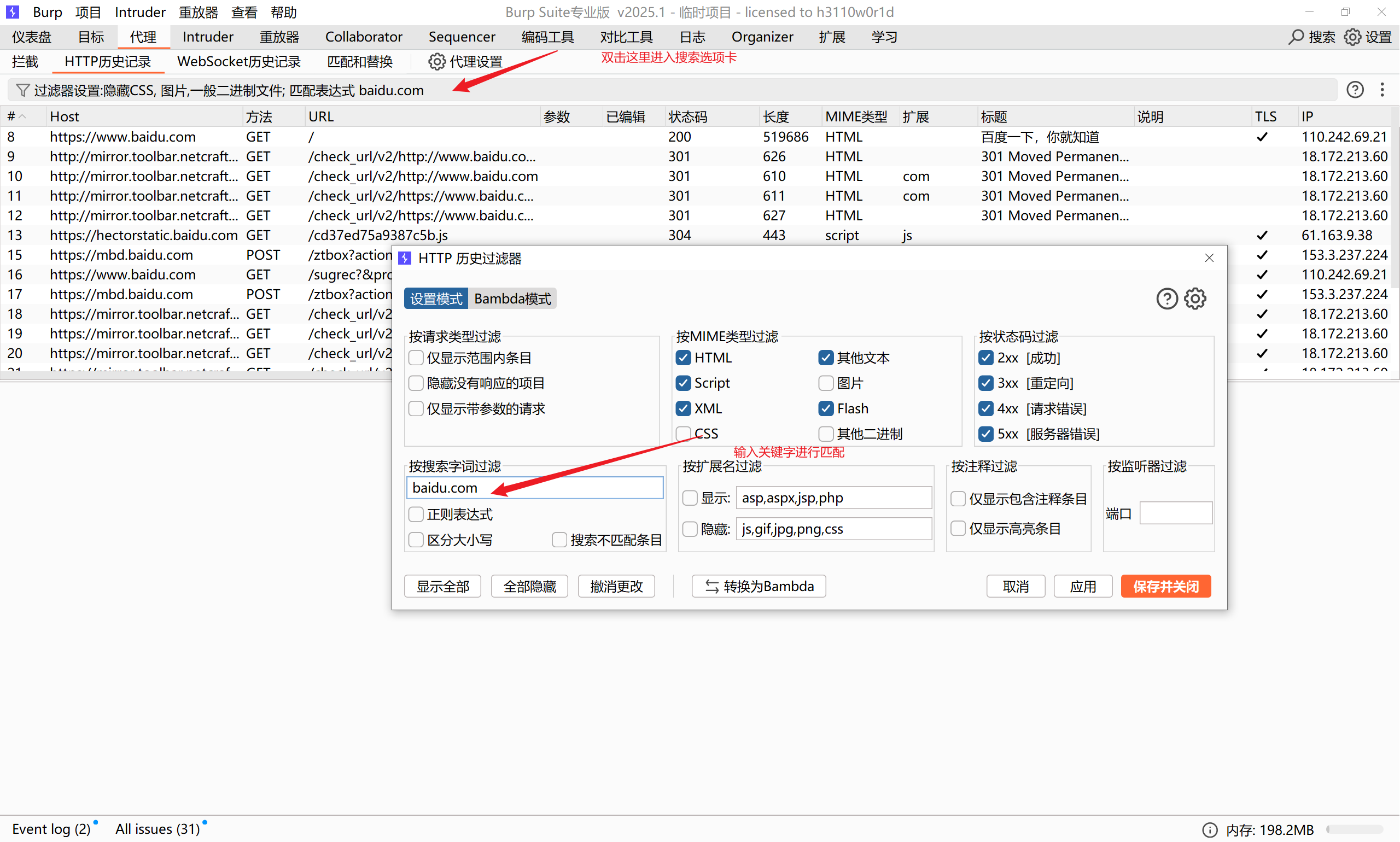Open the help icon inside HTTP历史过滤器 dialog
This screenshot has height=842, width=1400.
coord(1167,299)
